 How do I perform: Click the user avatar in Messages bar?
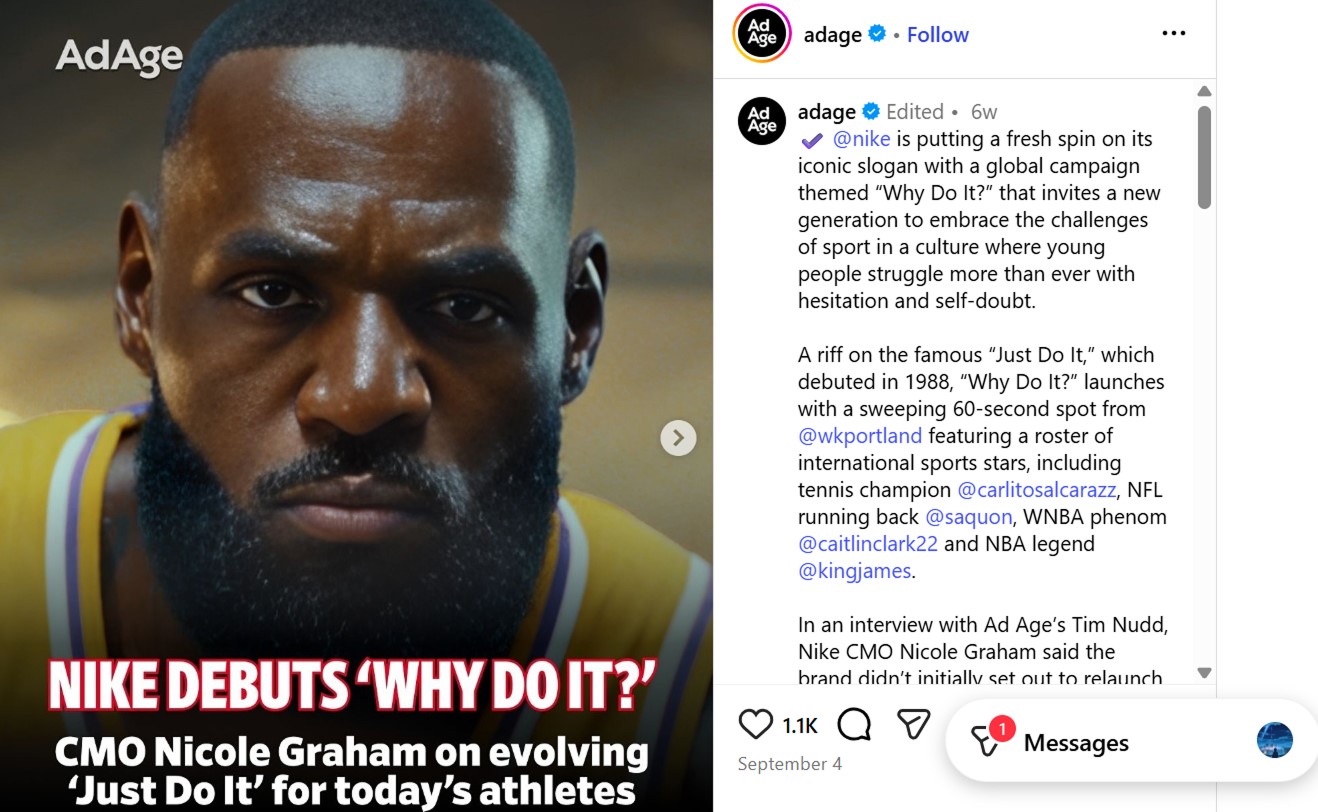1274,740
